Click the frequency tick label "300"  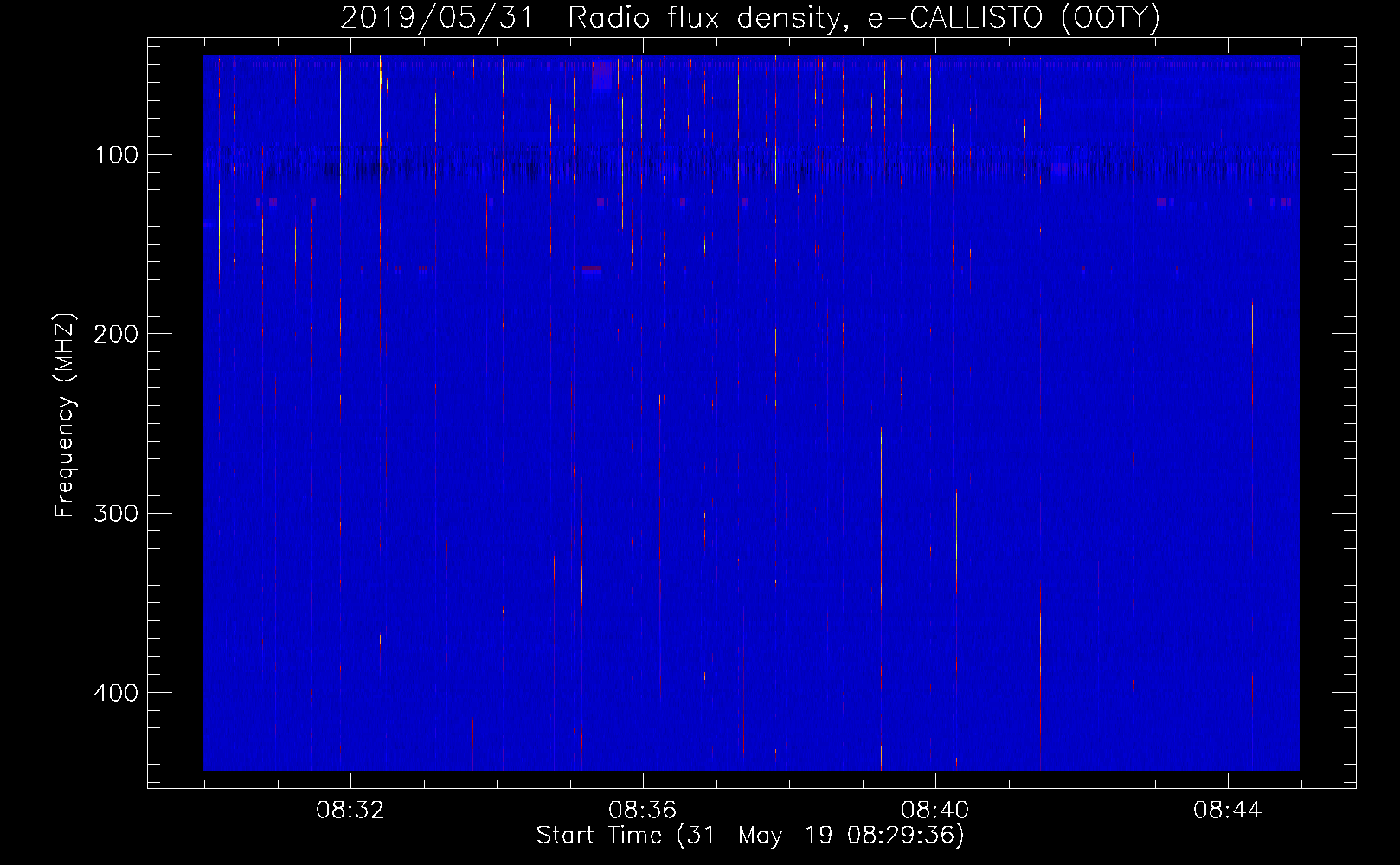coord(116,513)
